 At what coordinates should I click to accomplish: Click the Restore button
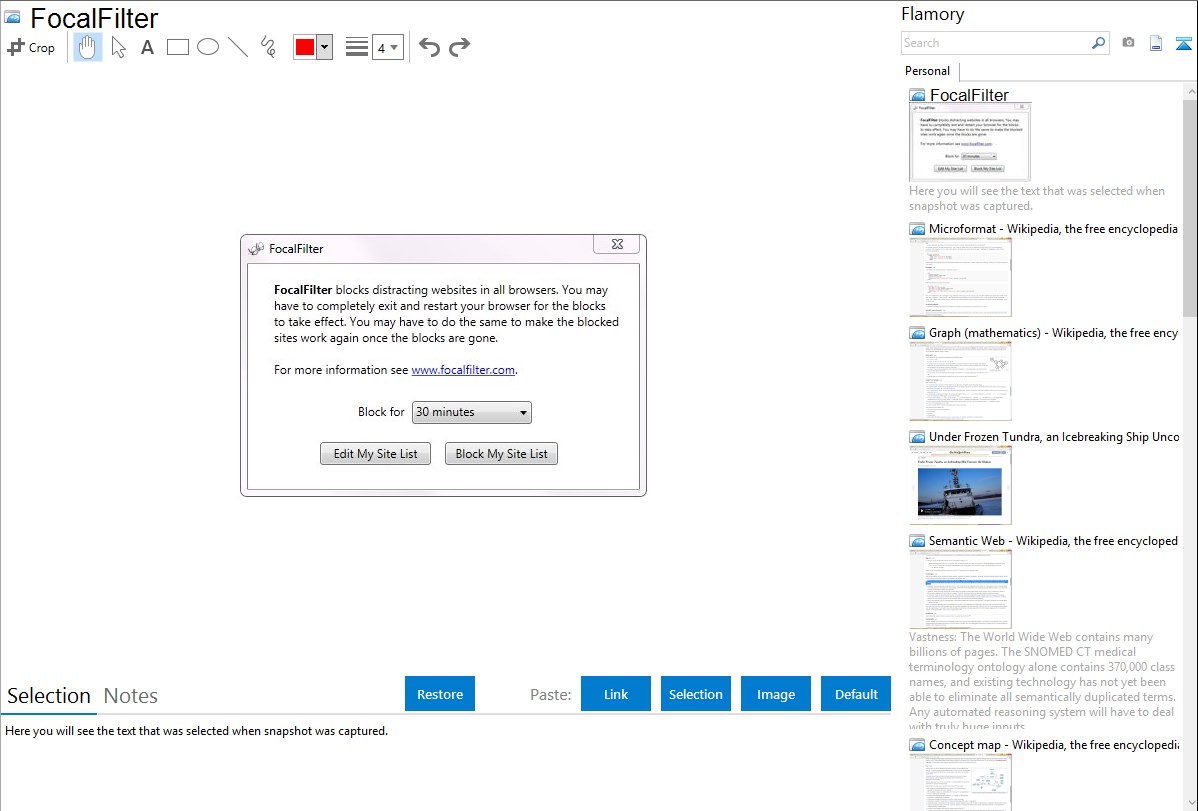point(440,694)
